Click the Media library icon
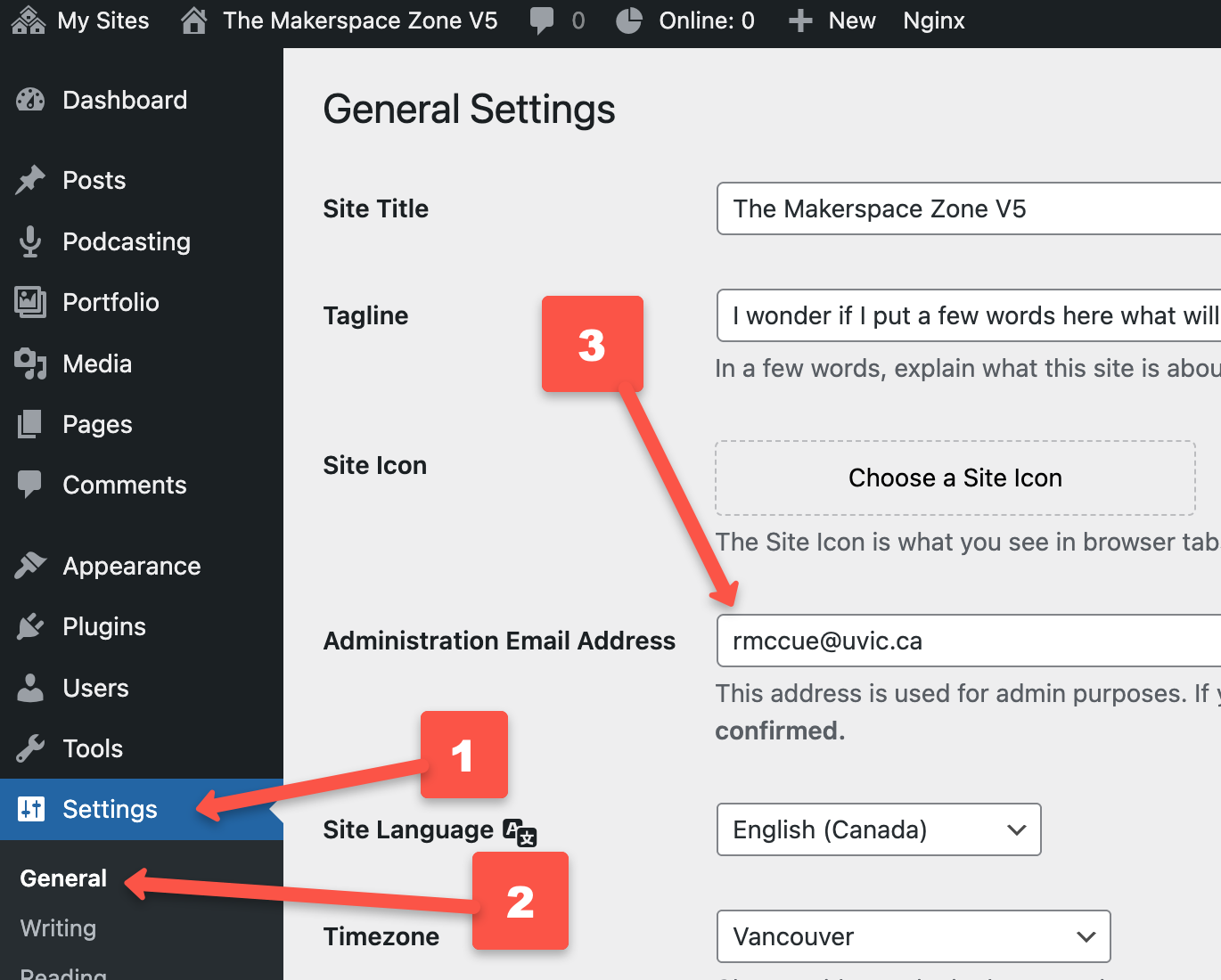 point(30,363)
